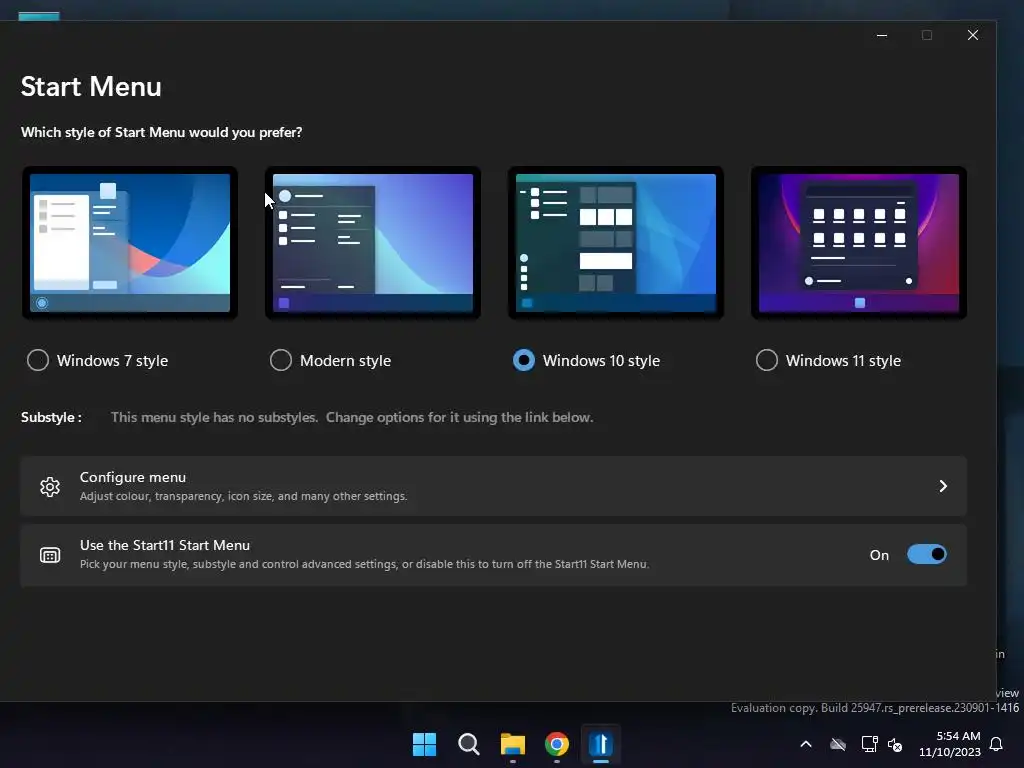Click the Windows 10 style preview thumbnail

pyautogui.click(x=616, y=243)
